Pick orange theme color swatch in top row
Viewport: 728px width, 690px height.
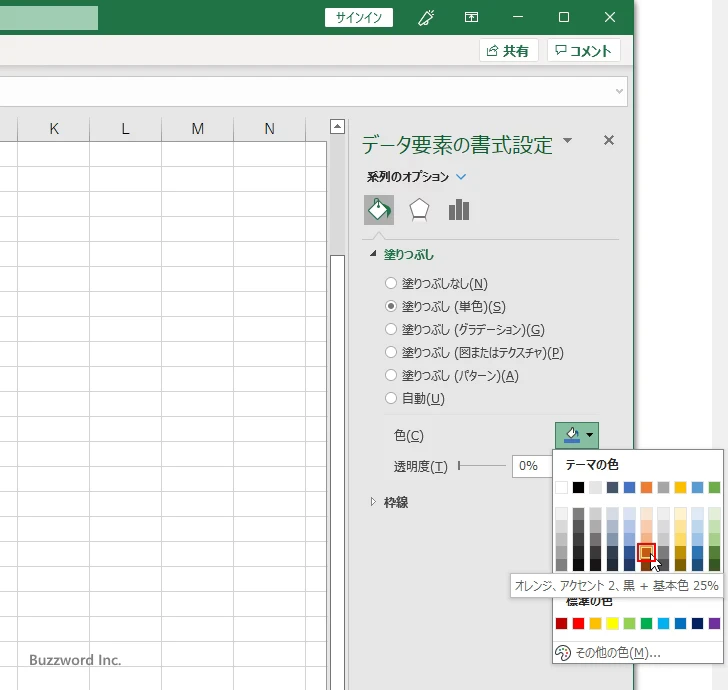(x=646, y=487)
